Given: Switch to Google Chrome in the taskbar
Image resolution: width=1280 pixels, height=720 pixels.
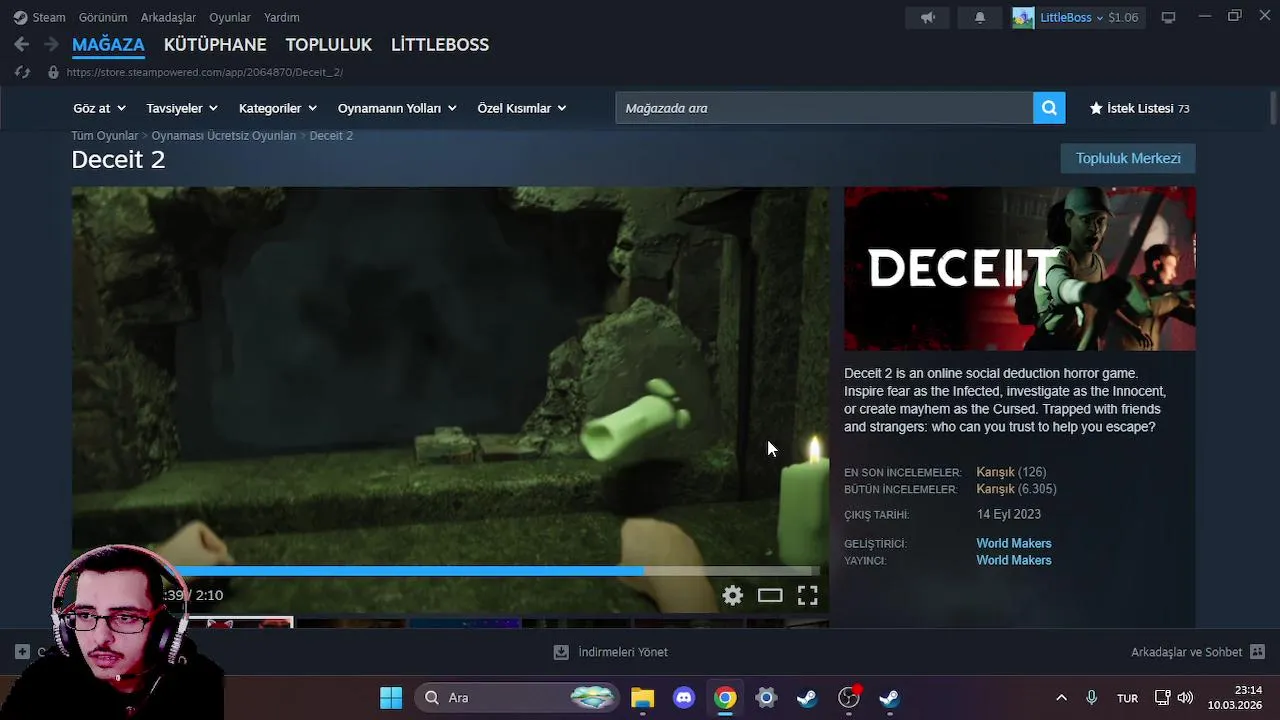Looking at the screenshot, I should click(725, 697).
